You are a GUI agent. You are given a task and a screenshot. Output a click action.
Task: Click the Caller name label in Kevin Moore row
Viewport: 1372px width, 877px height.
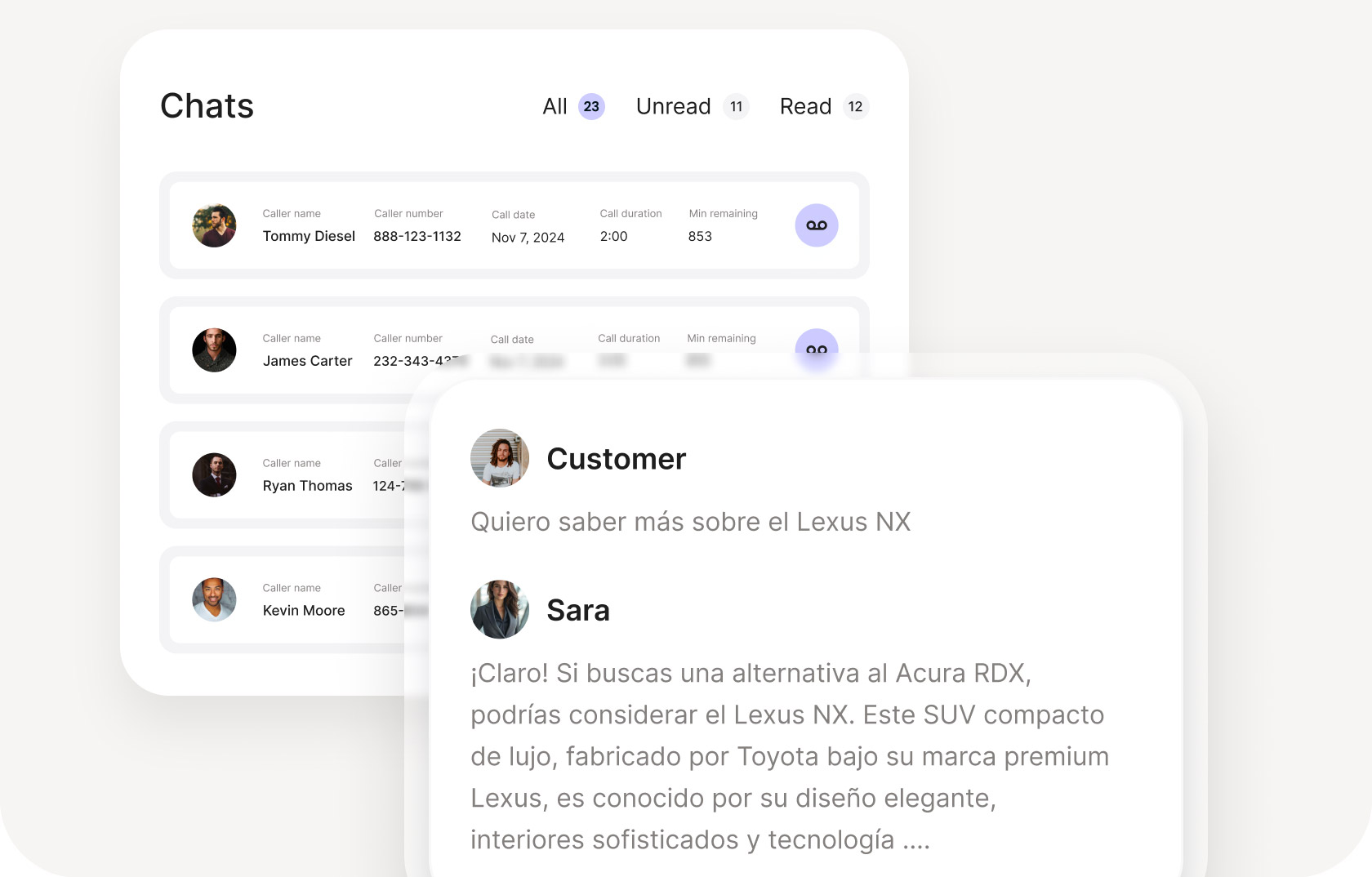coord(292,588)
